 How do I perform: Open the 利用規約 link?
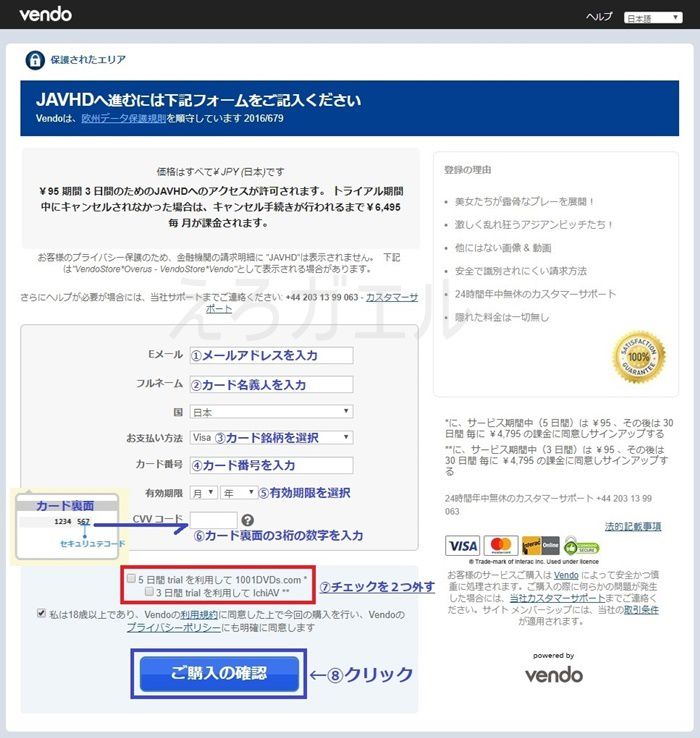(199, 615)
